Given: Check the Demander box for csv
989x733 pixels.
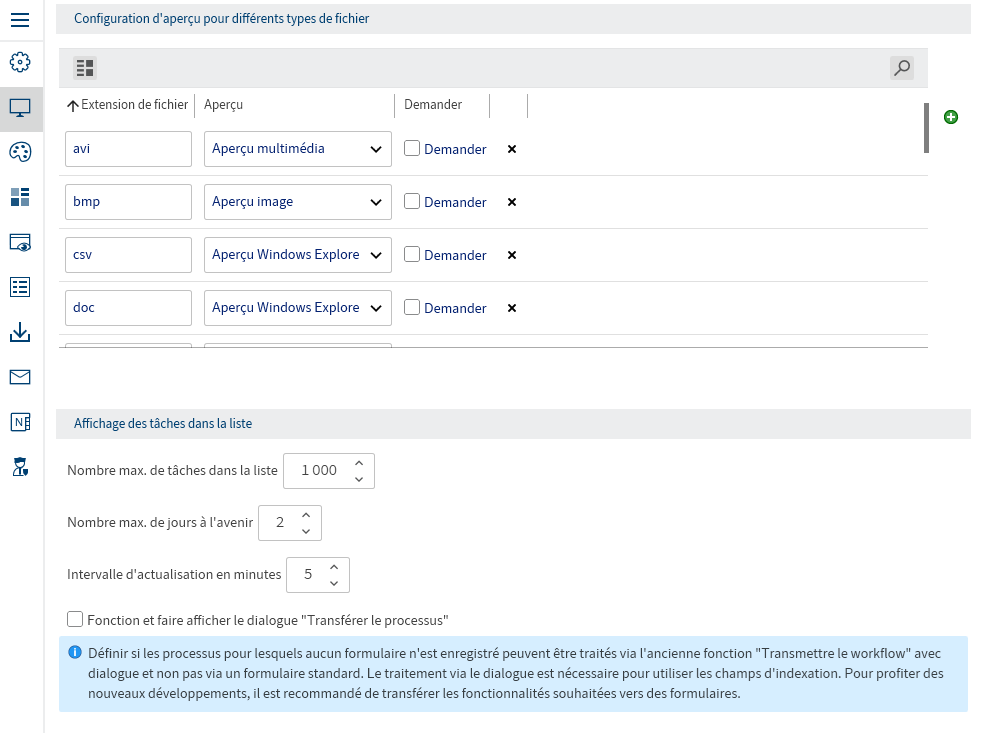Looking at the screenshot, I should (x=412, y=254).
